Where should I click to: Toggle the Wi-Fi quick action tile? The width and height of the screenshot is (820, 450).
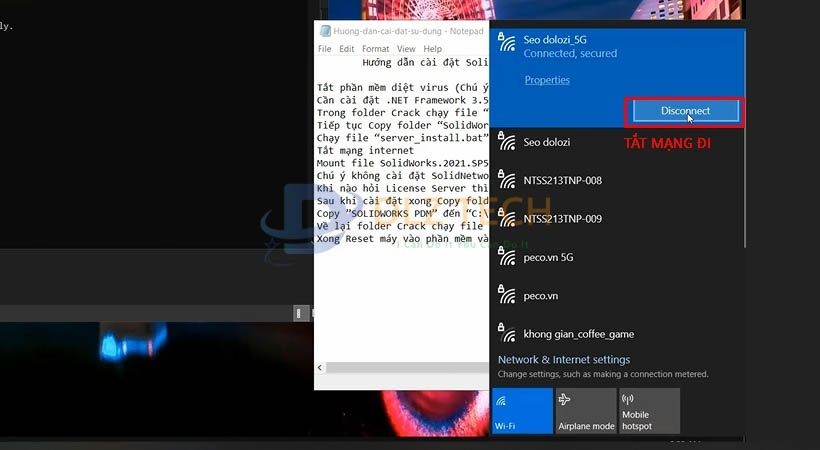pos(522,411)
